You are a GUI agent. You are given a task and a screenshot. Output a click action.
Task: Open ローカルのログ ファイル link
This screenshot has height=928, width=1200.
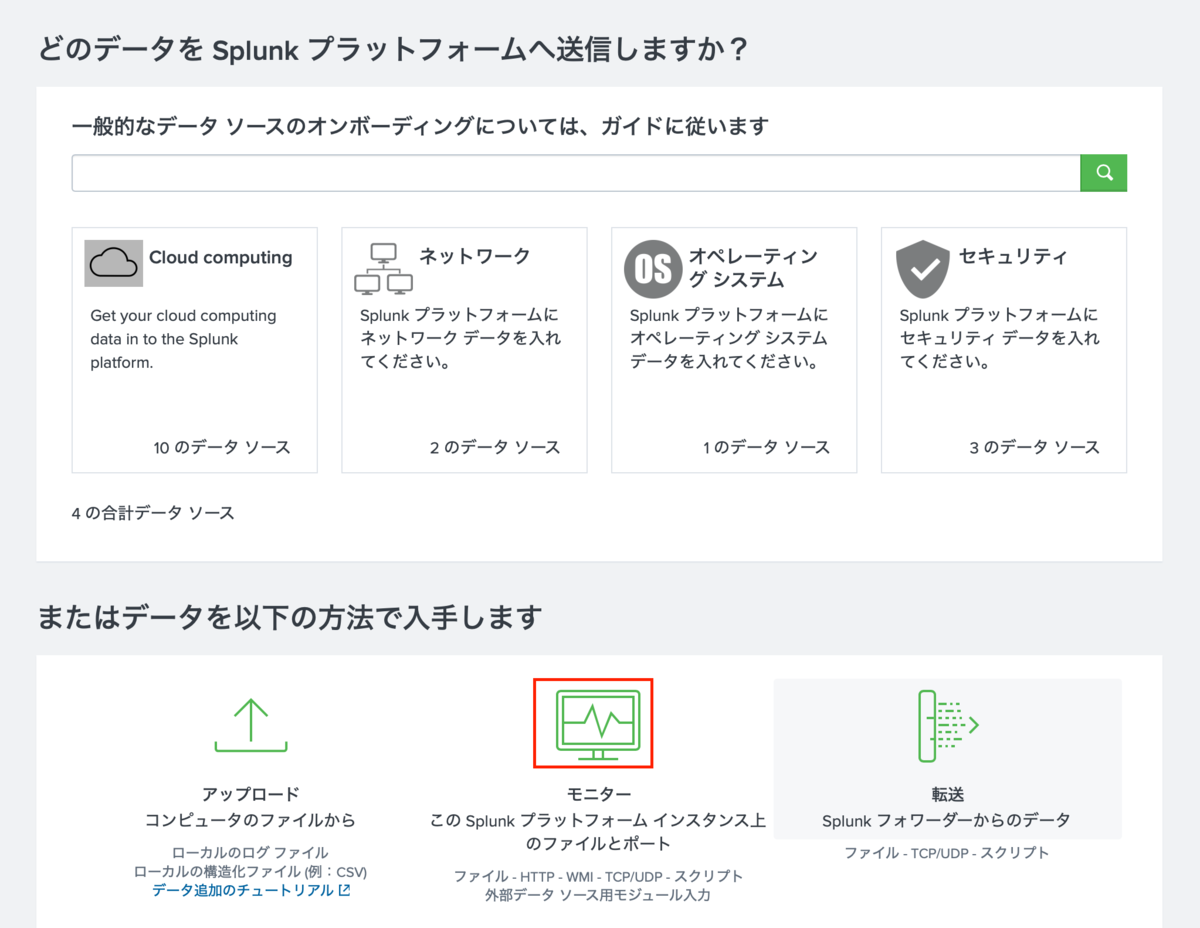pos(250,851)
